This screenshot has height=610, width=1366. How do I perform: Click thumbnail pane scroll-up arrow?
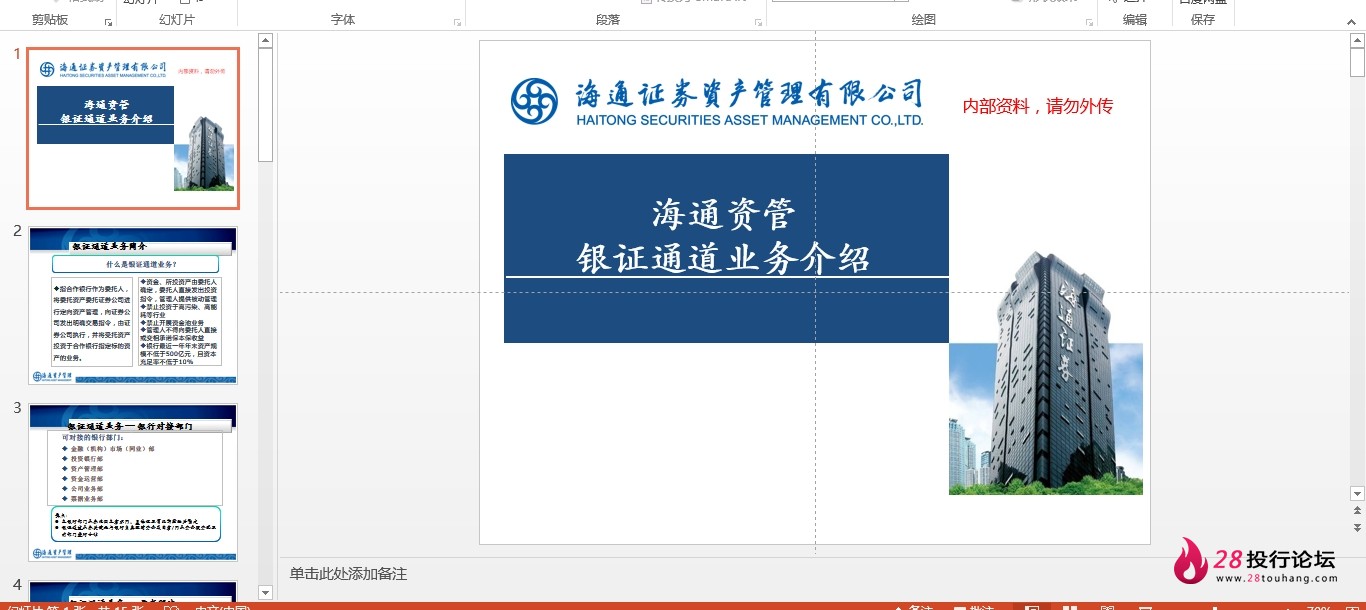pos(265,41)
